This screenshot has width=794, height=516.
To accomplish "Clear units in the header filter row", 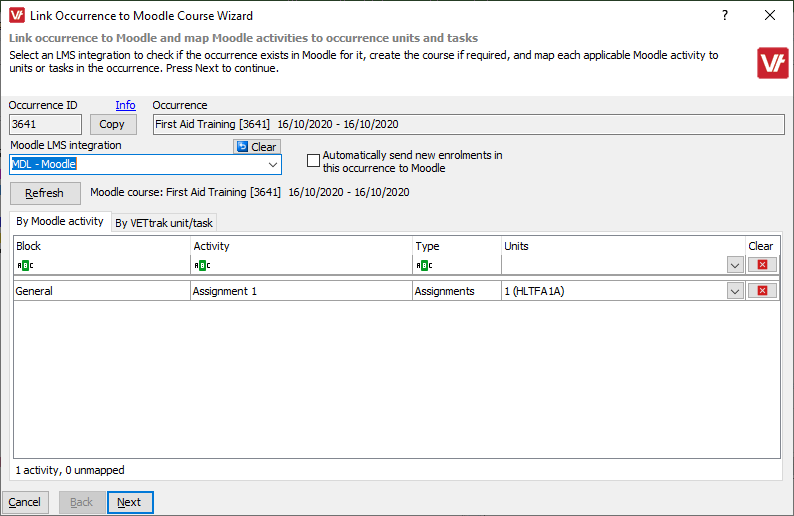I will 762,264.
